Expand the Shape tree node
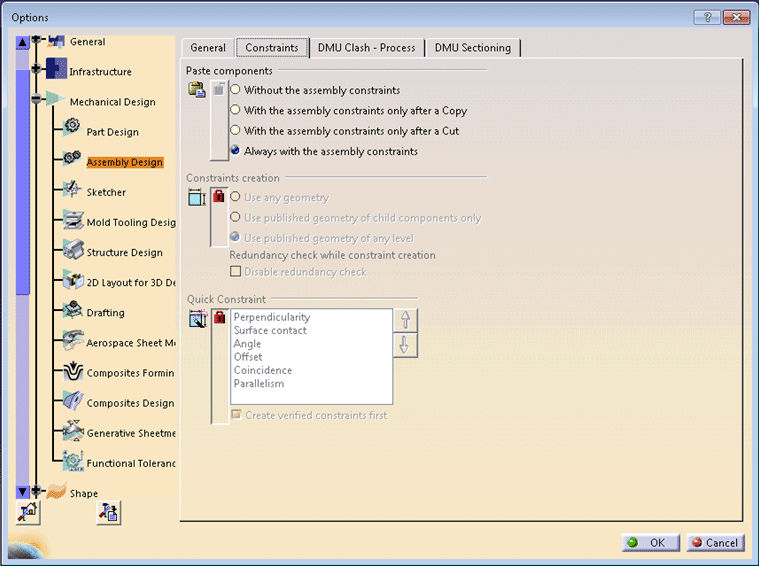Image resolution: width=759 pixels, height=566 pixels. click(36, 490)
